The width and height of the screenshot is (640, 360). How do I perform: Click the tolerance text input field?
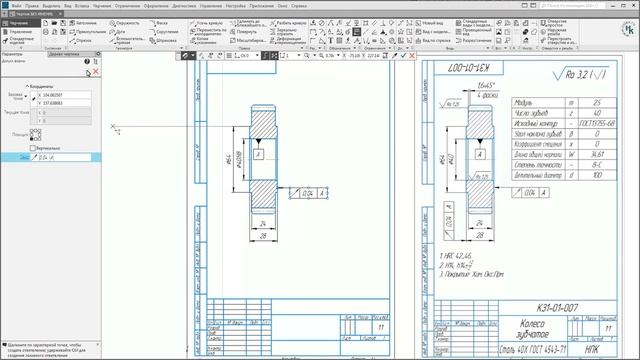61,157
